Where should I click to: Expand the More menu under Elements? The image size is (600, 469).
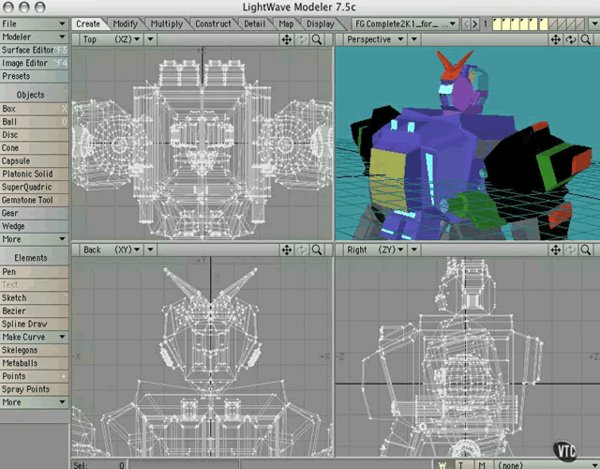point(34,402)
